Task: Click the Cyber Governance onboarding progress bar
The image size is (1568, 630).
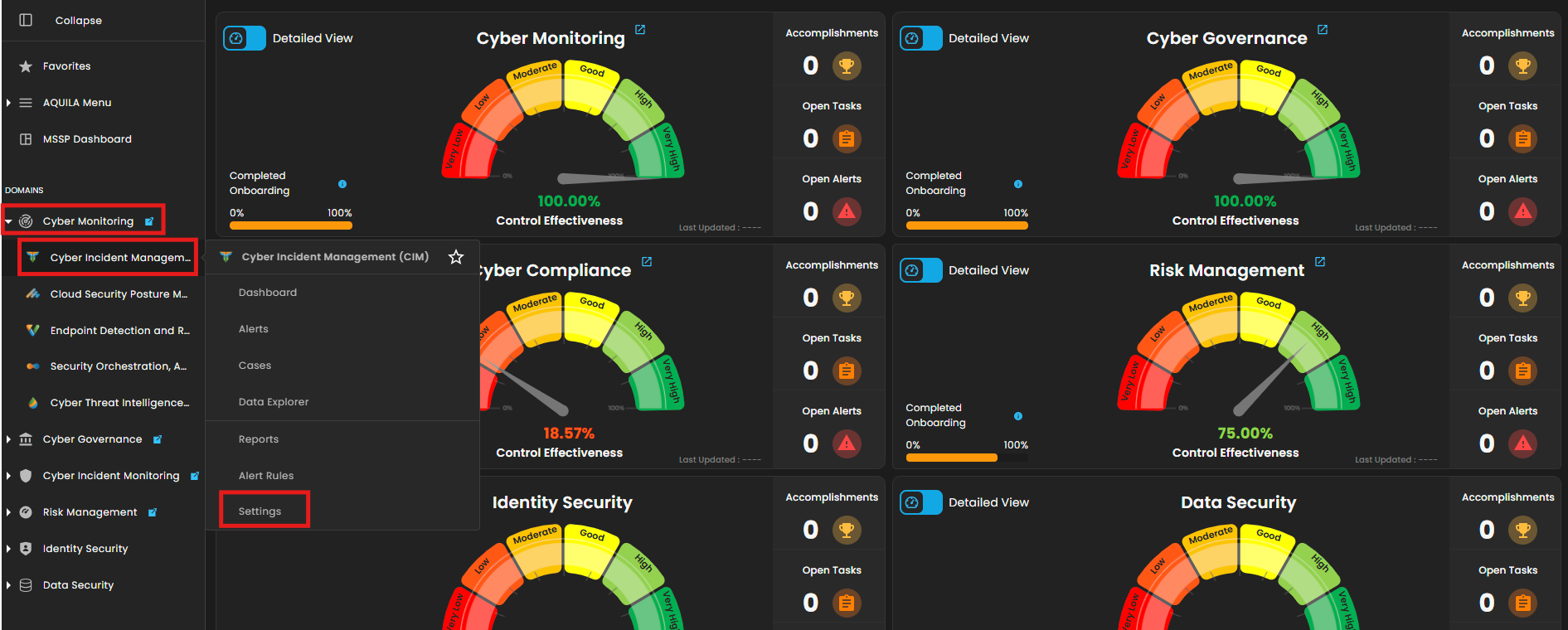Action: coord(967,225)
